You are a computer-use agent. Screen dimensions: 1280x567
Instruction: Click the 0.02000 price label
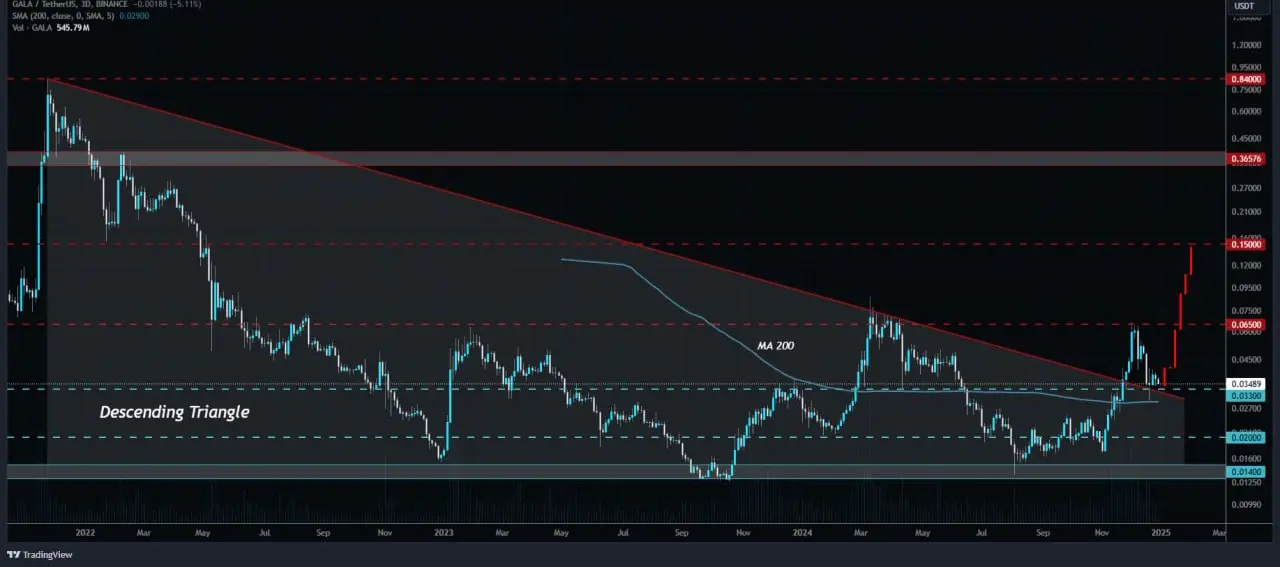[1245, 438]
